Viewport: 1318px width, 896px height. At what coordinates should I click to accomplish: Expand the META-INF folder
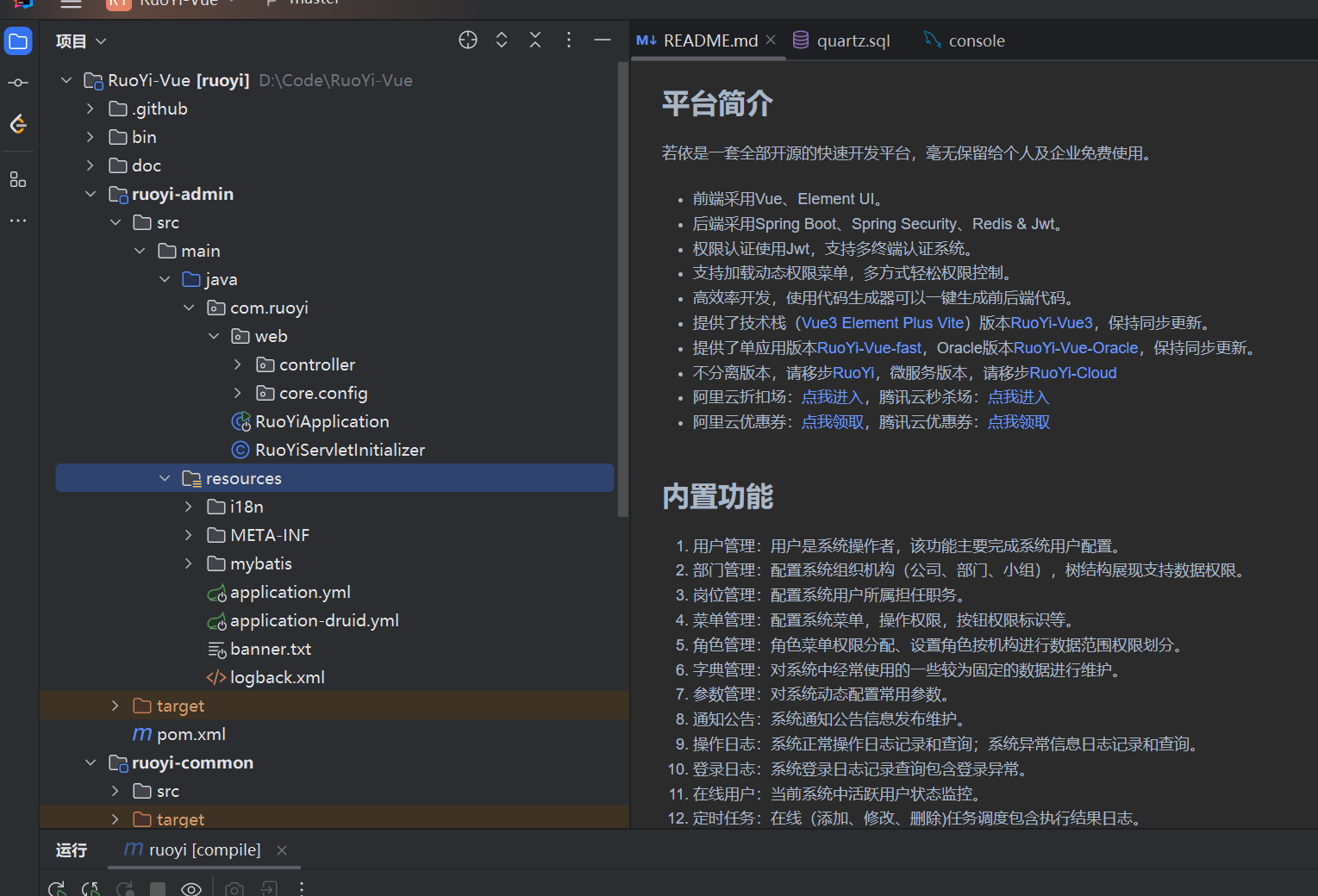(189, 535)
